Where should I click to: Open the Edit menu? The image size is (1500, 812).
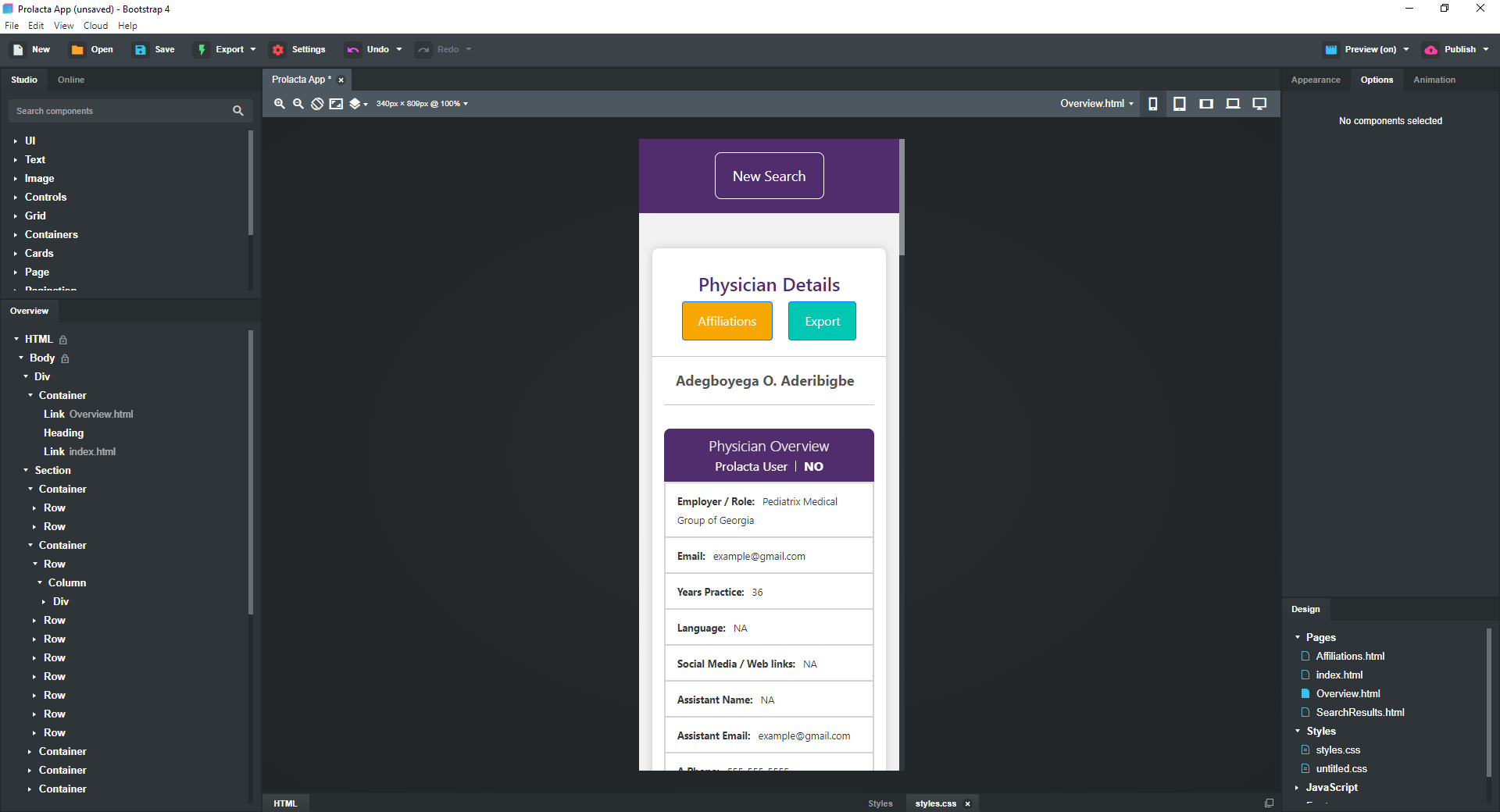tap(36, 26)
